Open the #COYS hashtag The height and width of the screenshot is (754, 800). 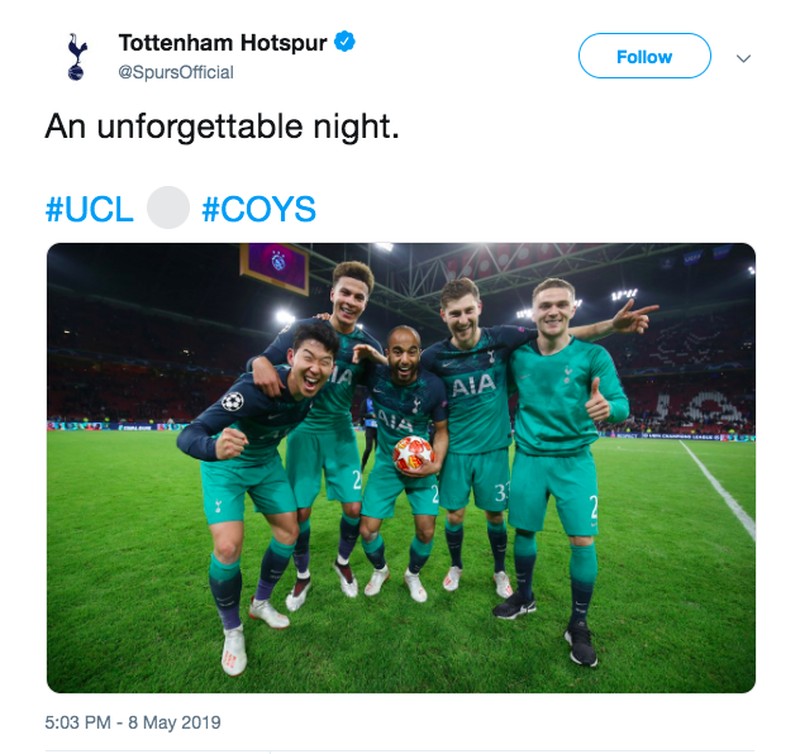pyautogui.click(x=258, y=209)
